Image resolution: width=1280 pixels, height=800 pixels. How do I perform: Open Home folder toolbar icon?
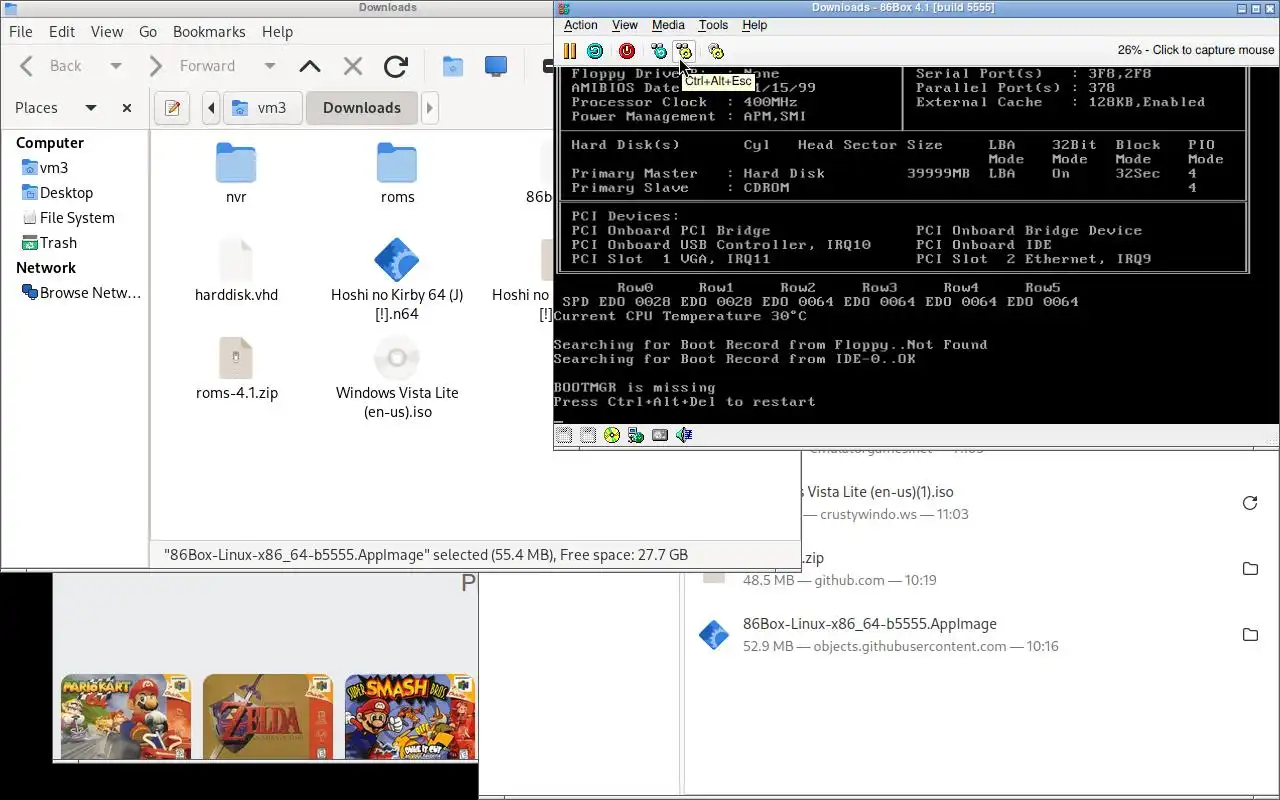(x=453, y=66)
